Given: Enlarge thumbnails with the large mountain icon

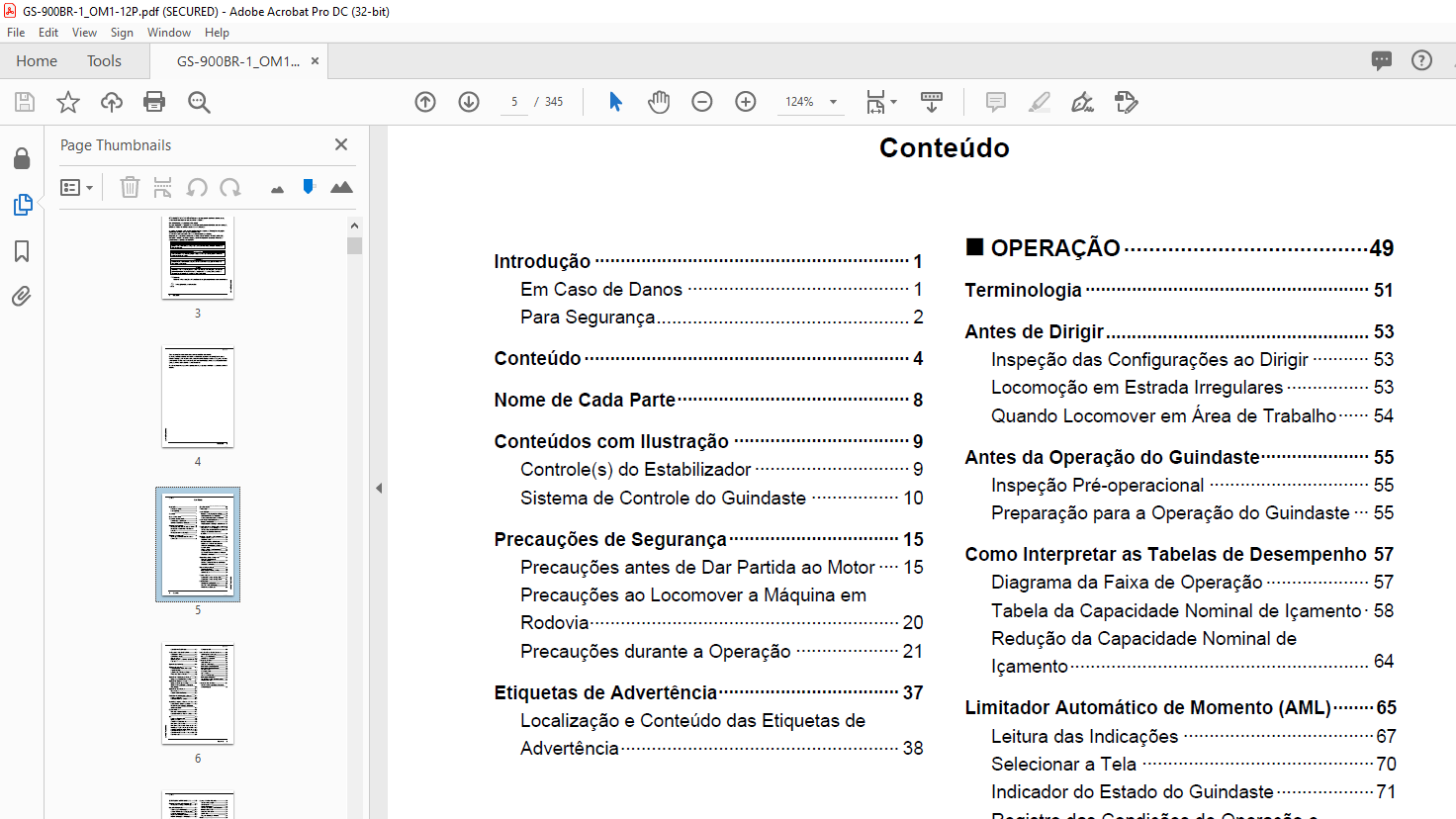Looking at the screenshot, I should click(341, 187).
